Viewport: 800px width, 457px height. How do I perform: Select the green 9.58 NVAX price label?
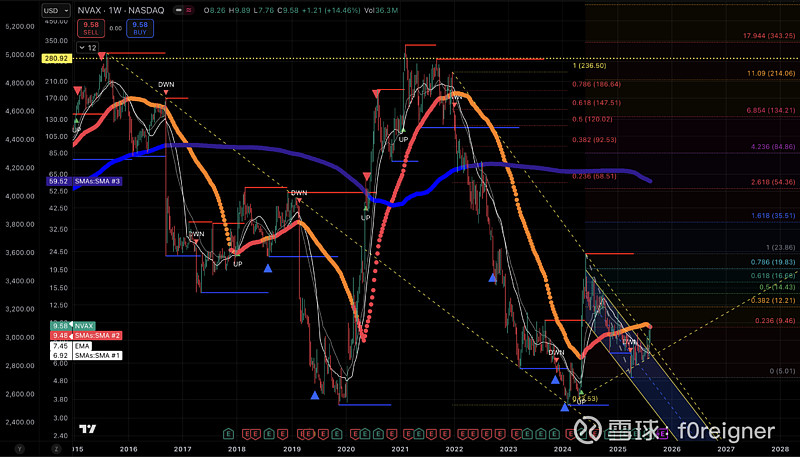point(72,325)
